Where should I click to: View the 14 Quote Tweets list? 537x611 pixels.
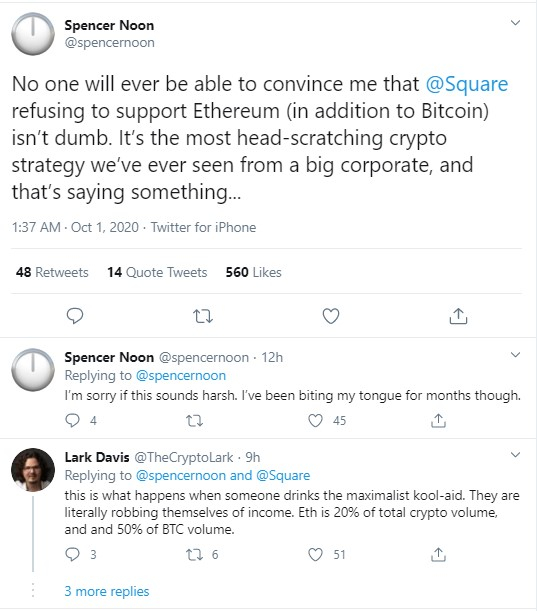(157, 272)
